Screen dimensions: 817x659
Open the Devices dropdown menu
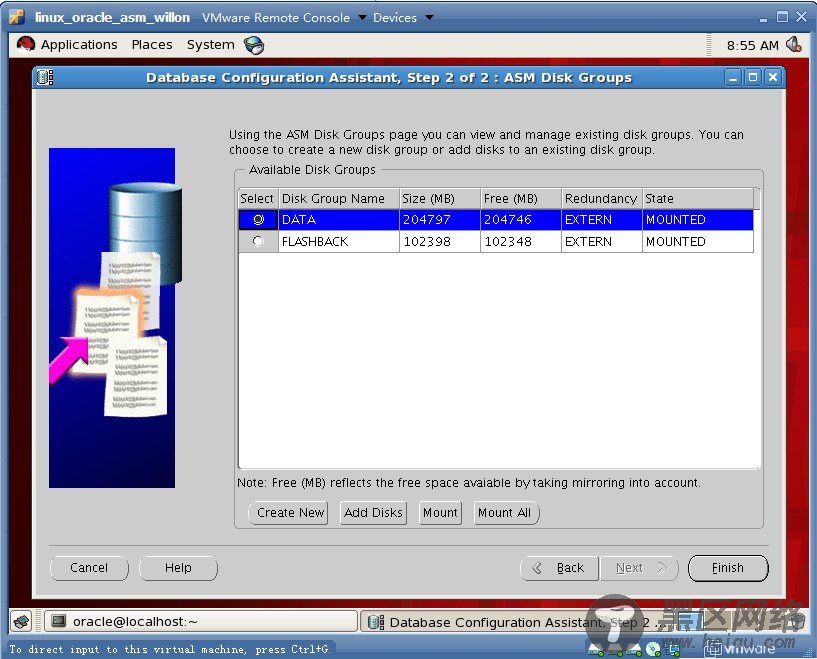pyautogui.click(x=403, y=17)
